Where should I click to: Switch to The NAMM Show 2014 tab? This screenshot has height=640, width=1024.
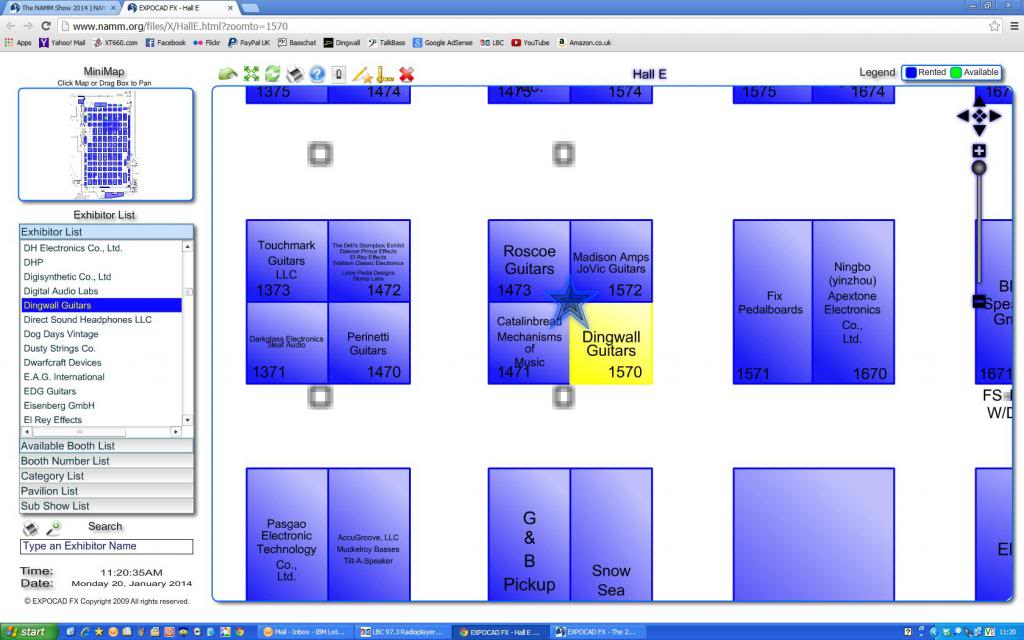pos(61,8)
